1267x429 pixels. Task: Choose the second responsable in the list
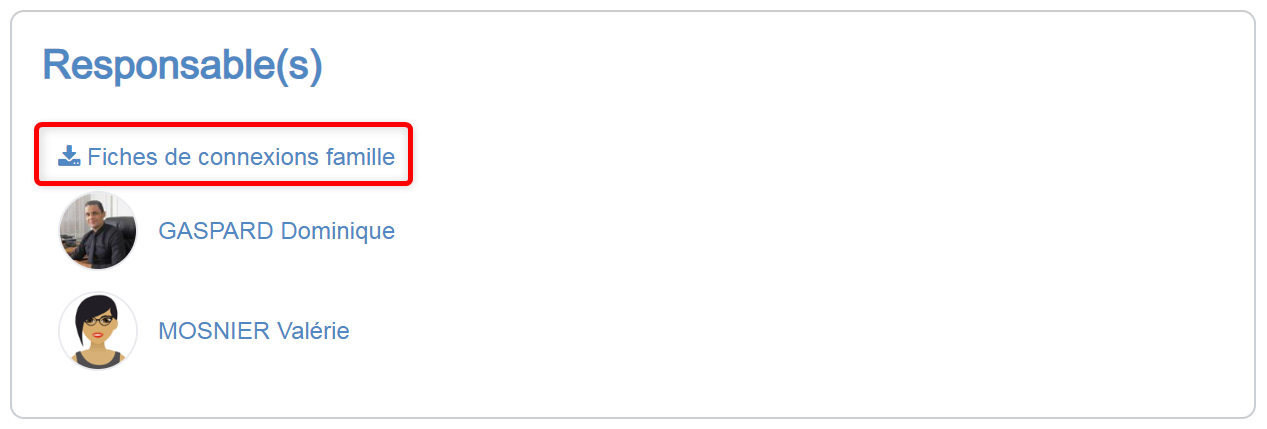pos(254,331)
